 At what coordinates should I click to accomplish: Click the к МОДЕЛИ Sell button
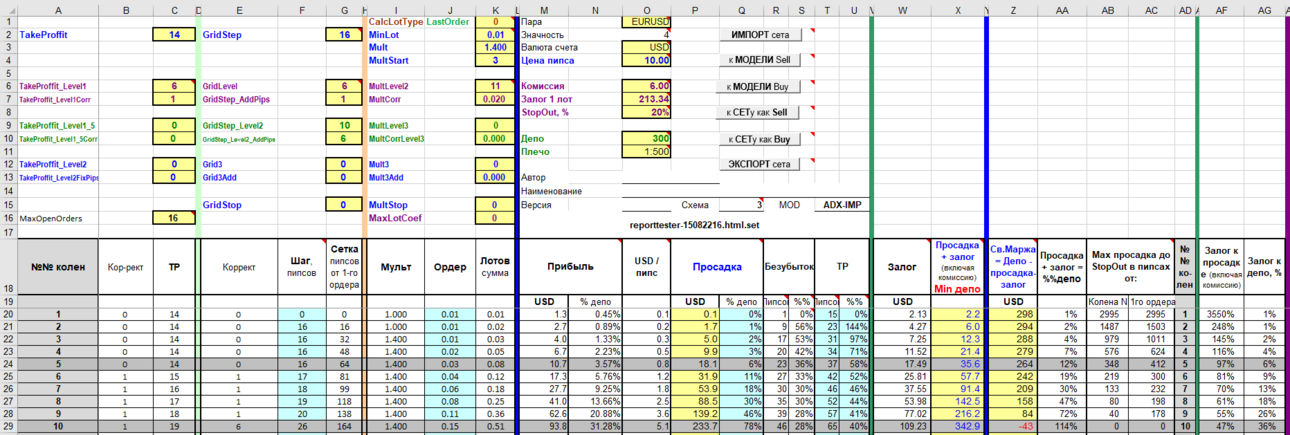click(761, 60)
